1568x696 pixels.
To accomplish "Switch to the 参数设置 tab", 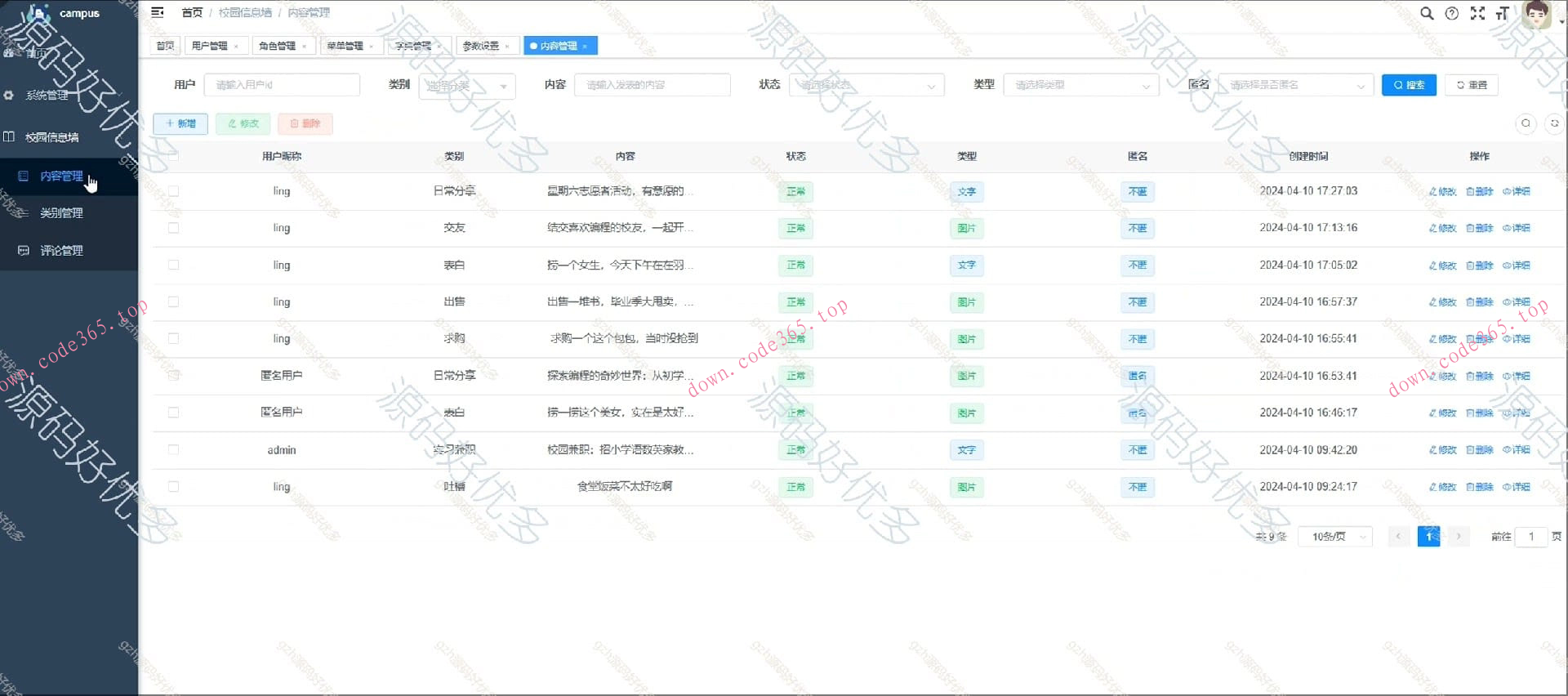I will tap(487, 46).
